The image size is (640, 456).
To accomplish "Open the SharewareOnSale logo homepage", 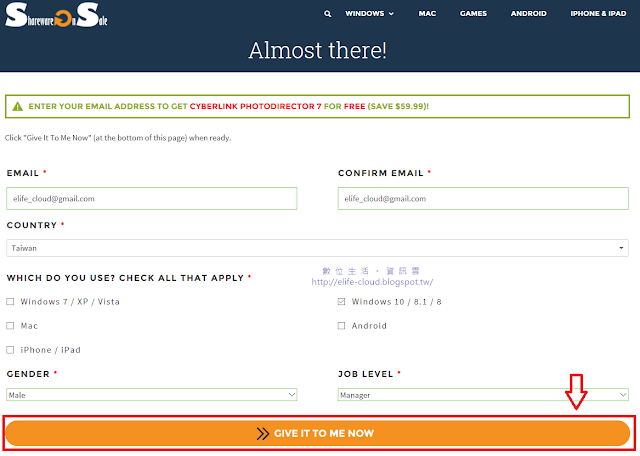I will (x=56, y=15).
